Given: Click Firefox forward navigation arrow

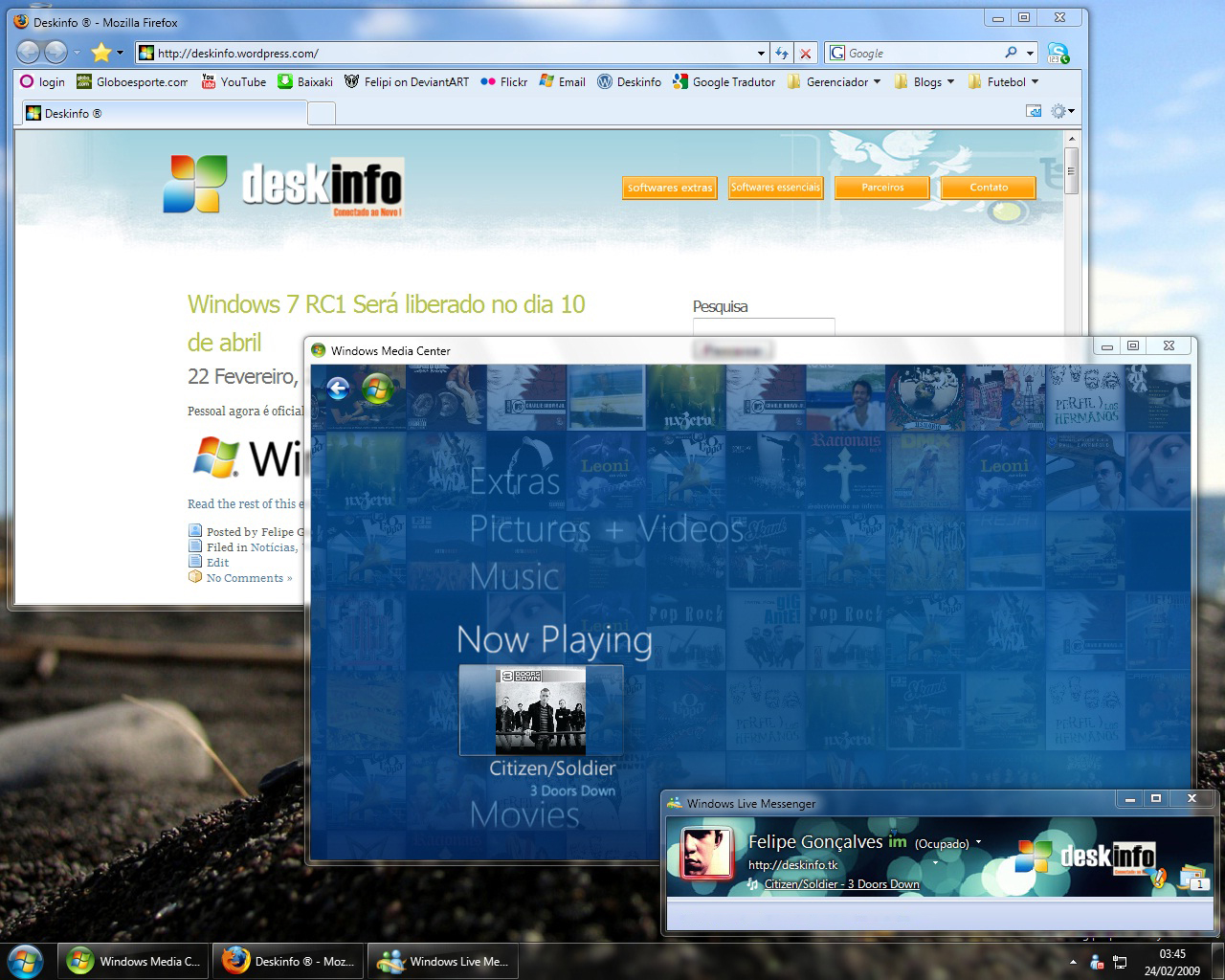Looking at the screenshot, I should coord(56,53).
